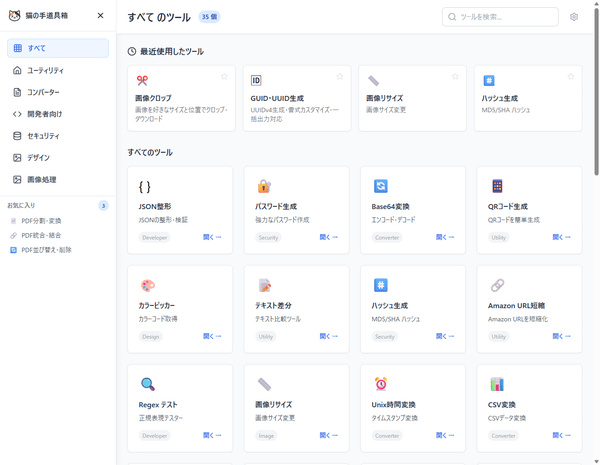Click the Unix時間変換 alarm clock icon

(381, 384)
